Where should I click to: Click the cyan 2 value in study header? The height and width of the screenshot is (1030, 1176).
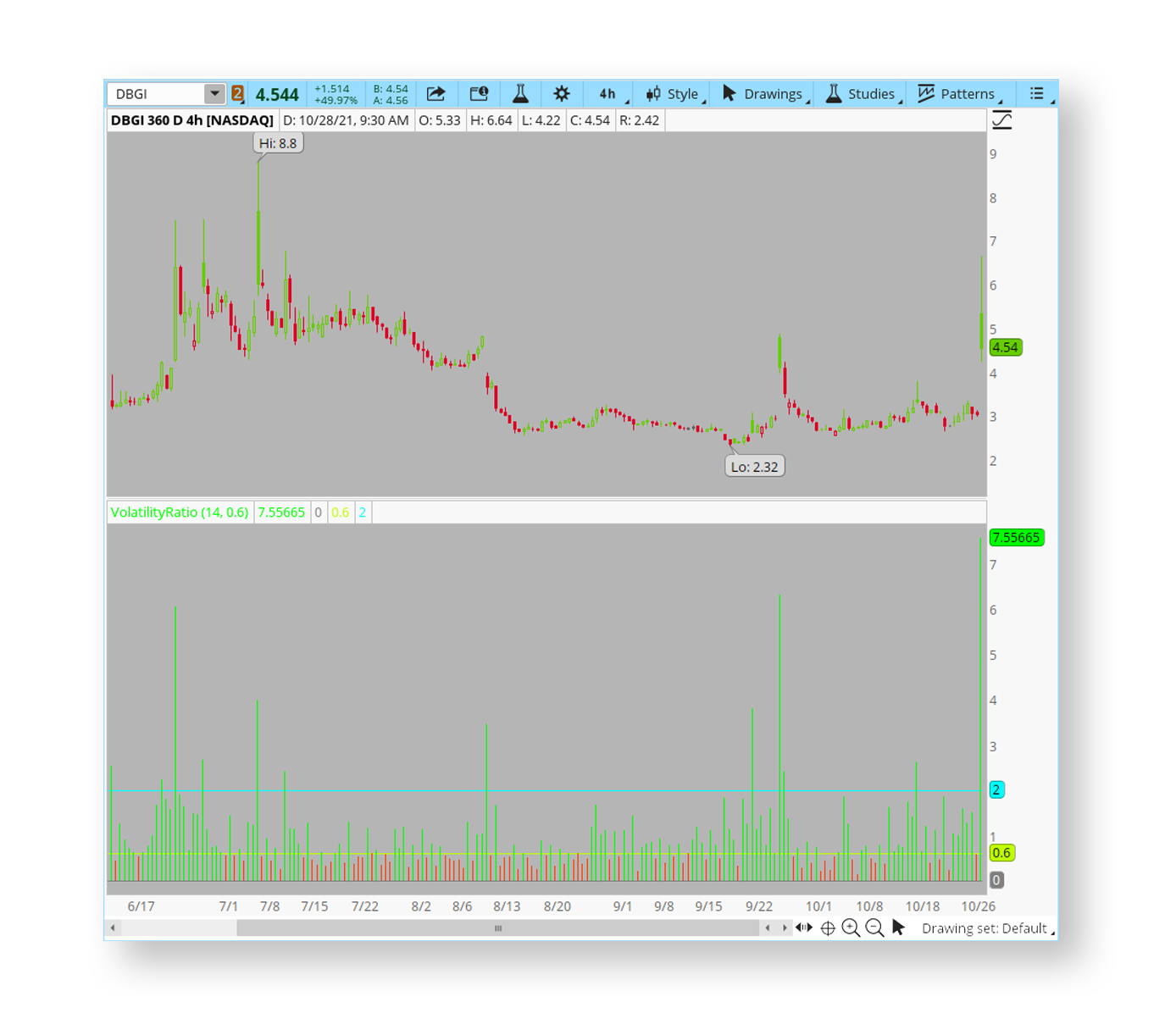point(362,512)
